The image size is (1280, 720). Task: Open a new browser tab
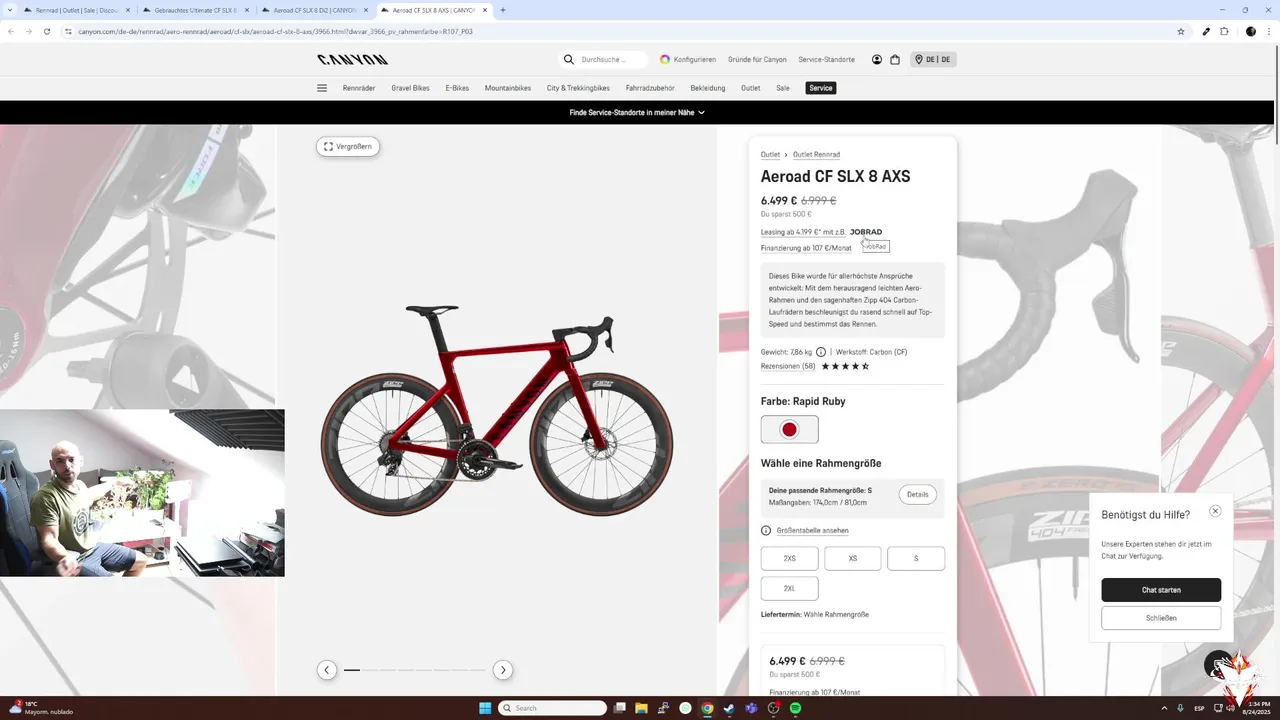click(x=502, y=10)
